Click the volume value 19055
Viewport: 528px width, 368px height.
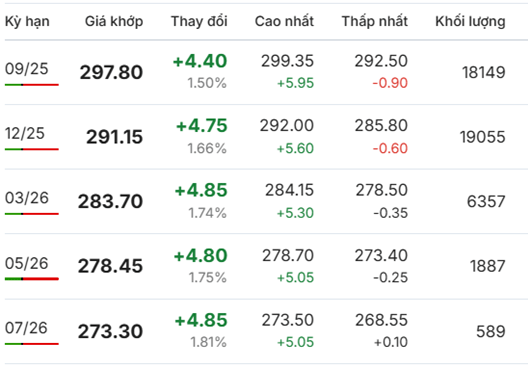(483, 137)
